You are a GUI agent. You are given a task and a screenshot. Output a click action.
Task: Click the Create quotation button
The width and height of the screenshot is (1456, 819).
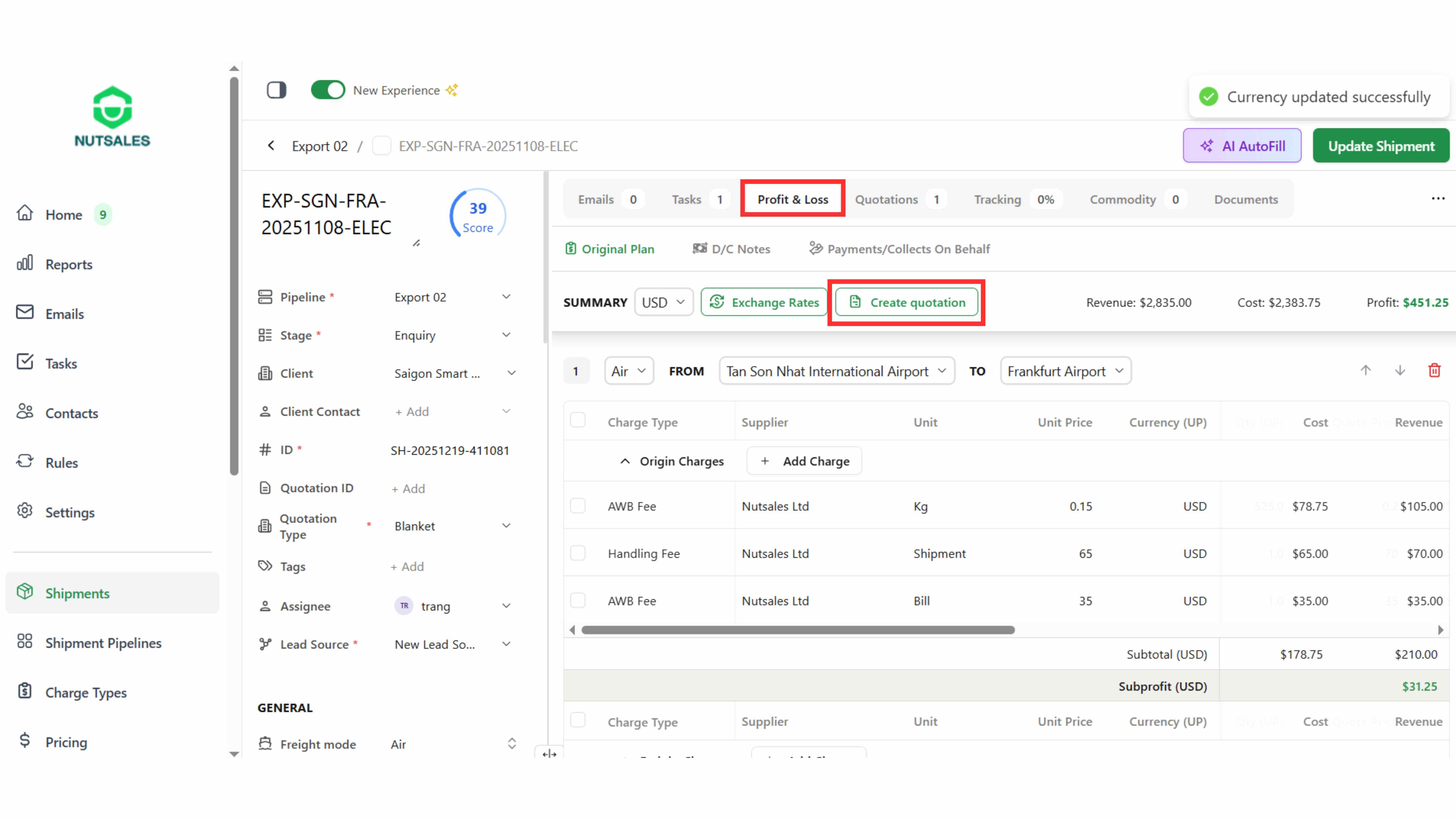(907, 302)
